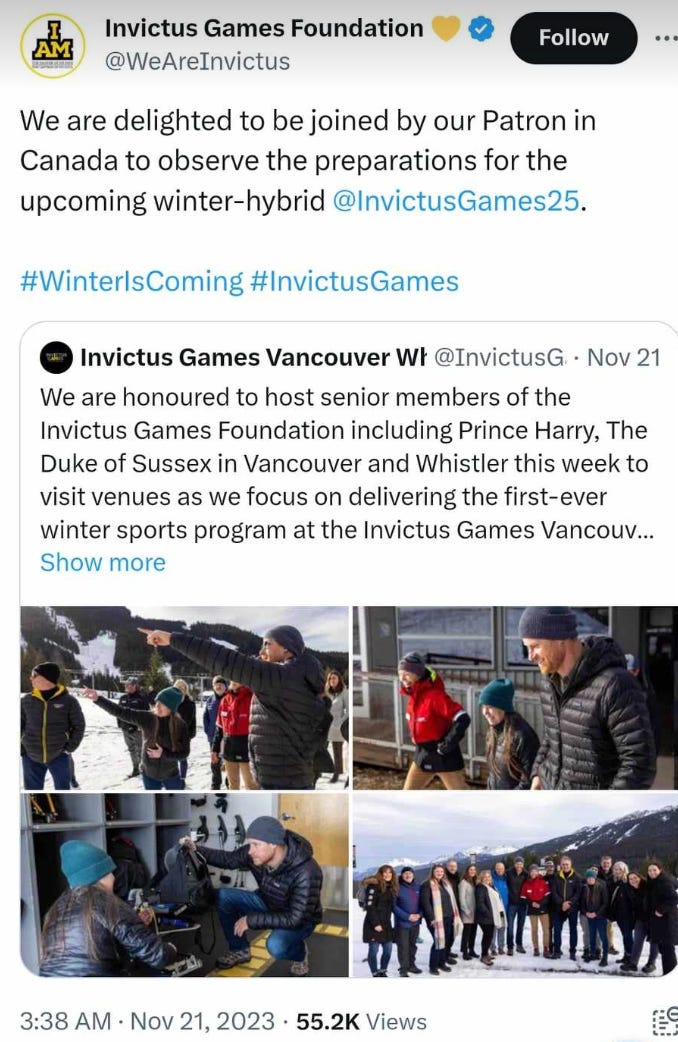
Task: Open the three-dot more options menu
Action: [665, 38]
